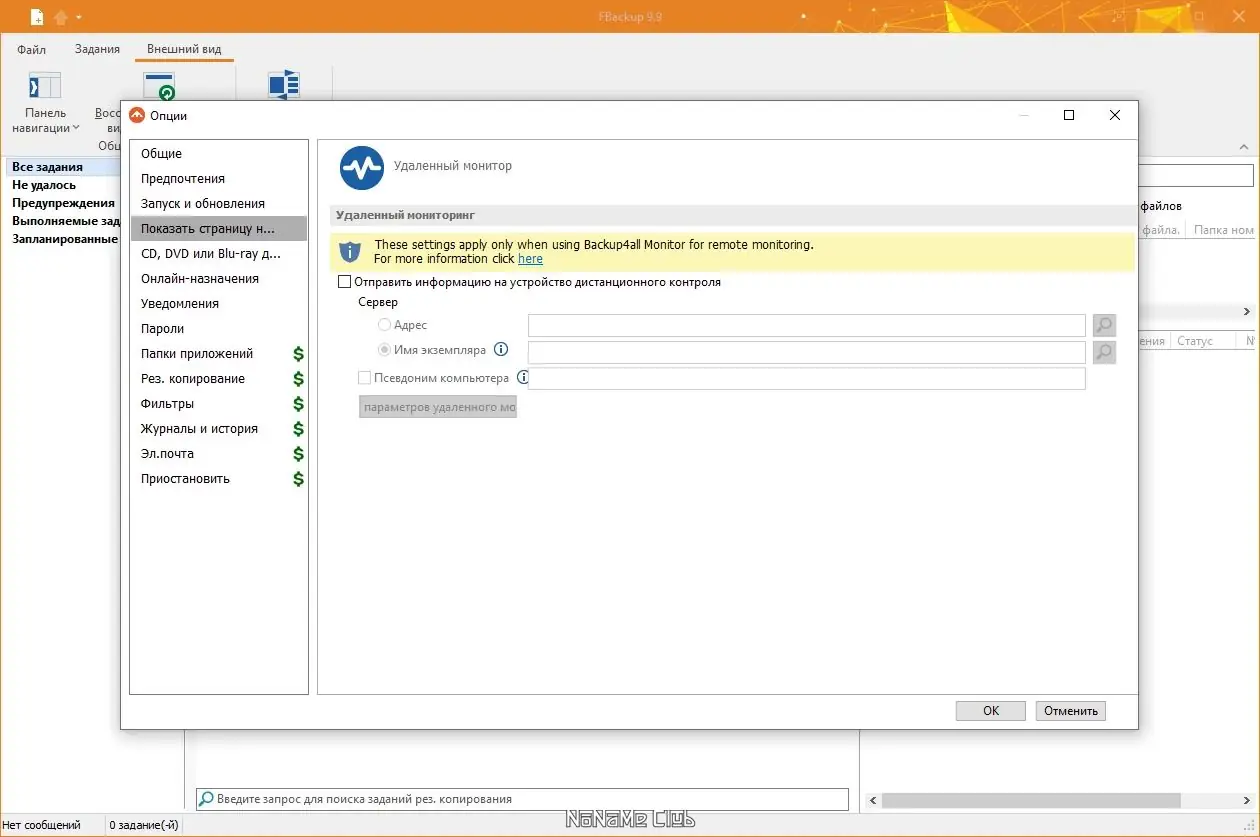Click info icon beside Псевдоним компьютера

coord(522,378)
